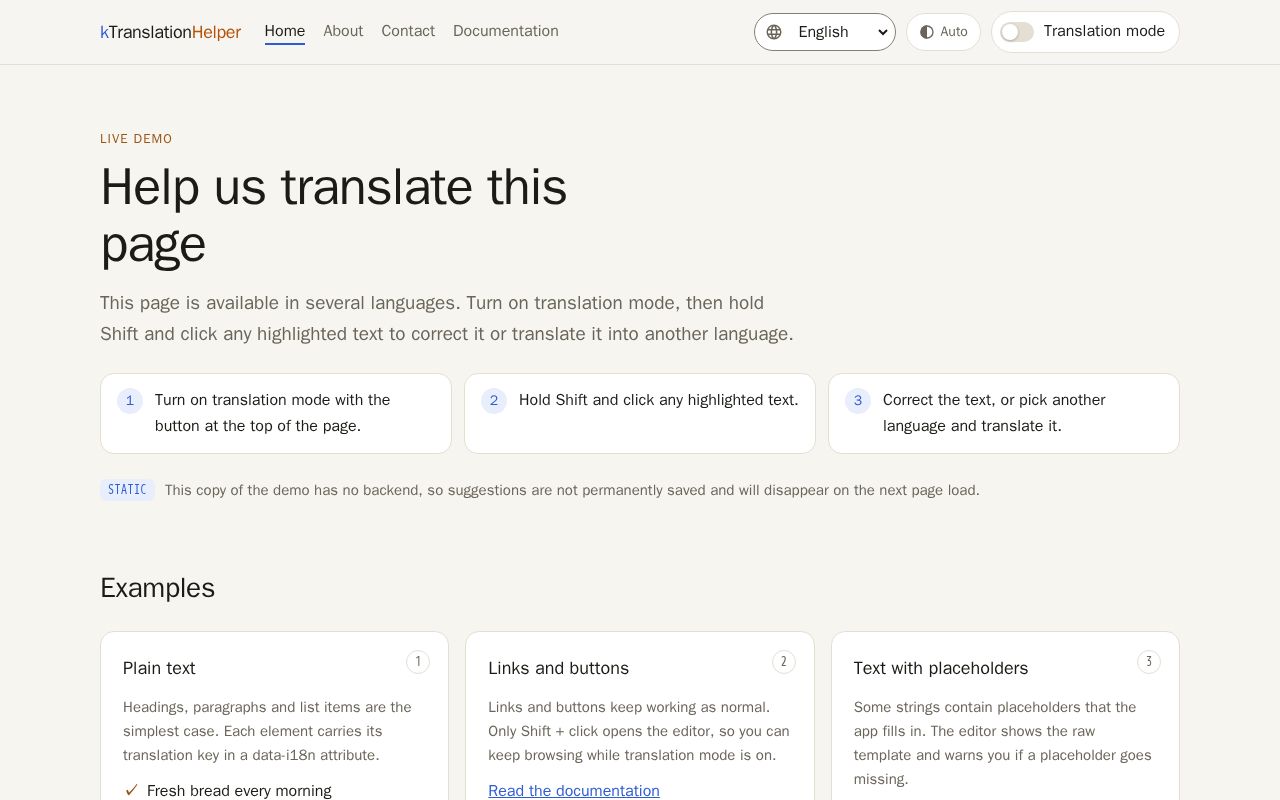Click the "Correct the text" step text
The height and width of the screenshot is (800, 1280).
pos(994,413)
